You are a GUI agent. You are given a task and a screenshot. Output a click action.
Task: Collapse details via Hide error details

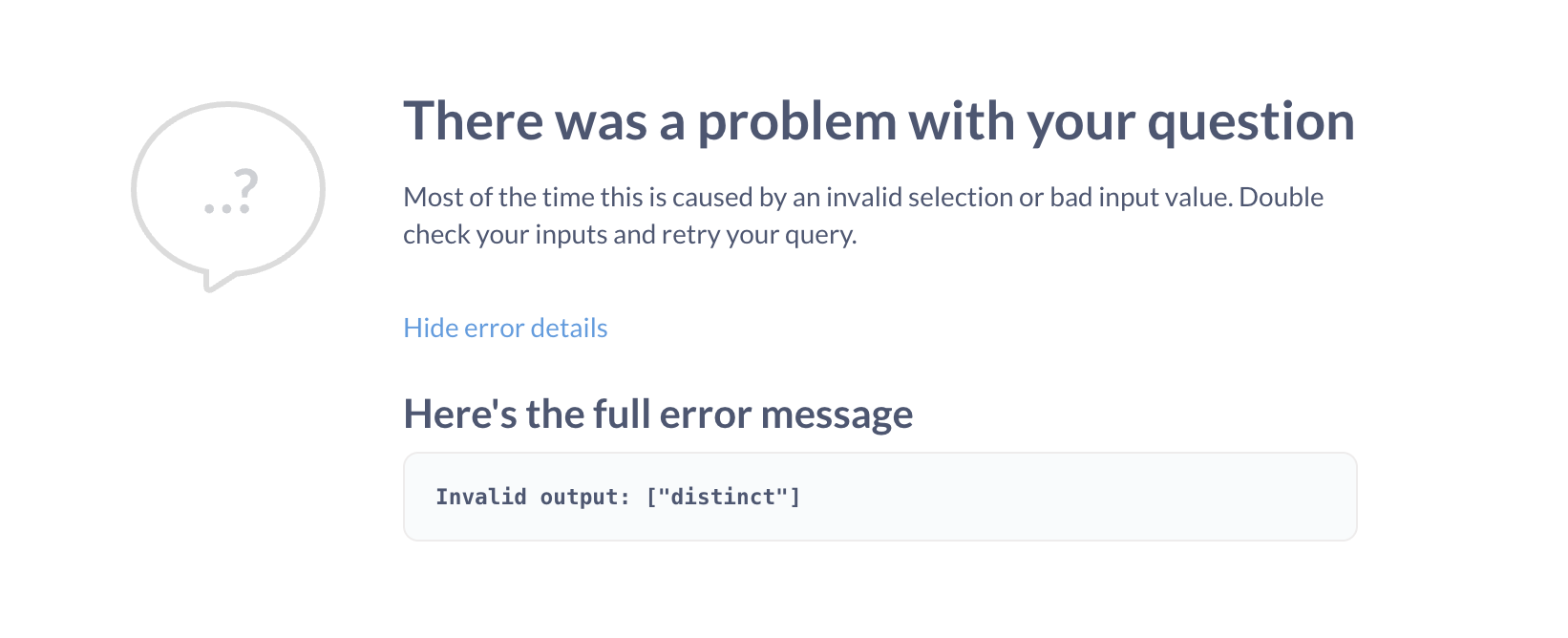pyautogui.click(x=505, y=328)
